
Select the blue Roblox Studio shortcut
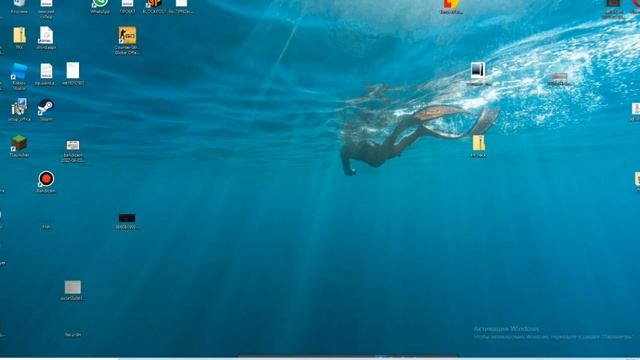coord(19,76)
